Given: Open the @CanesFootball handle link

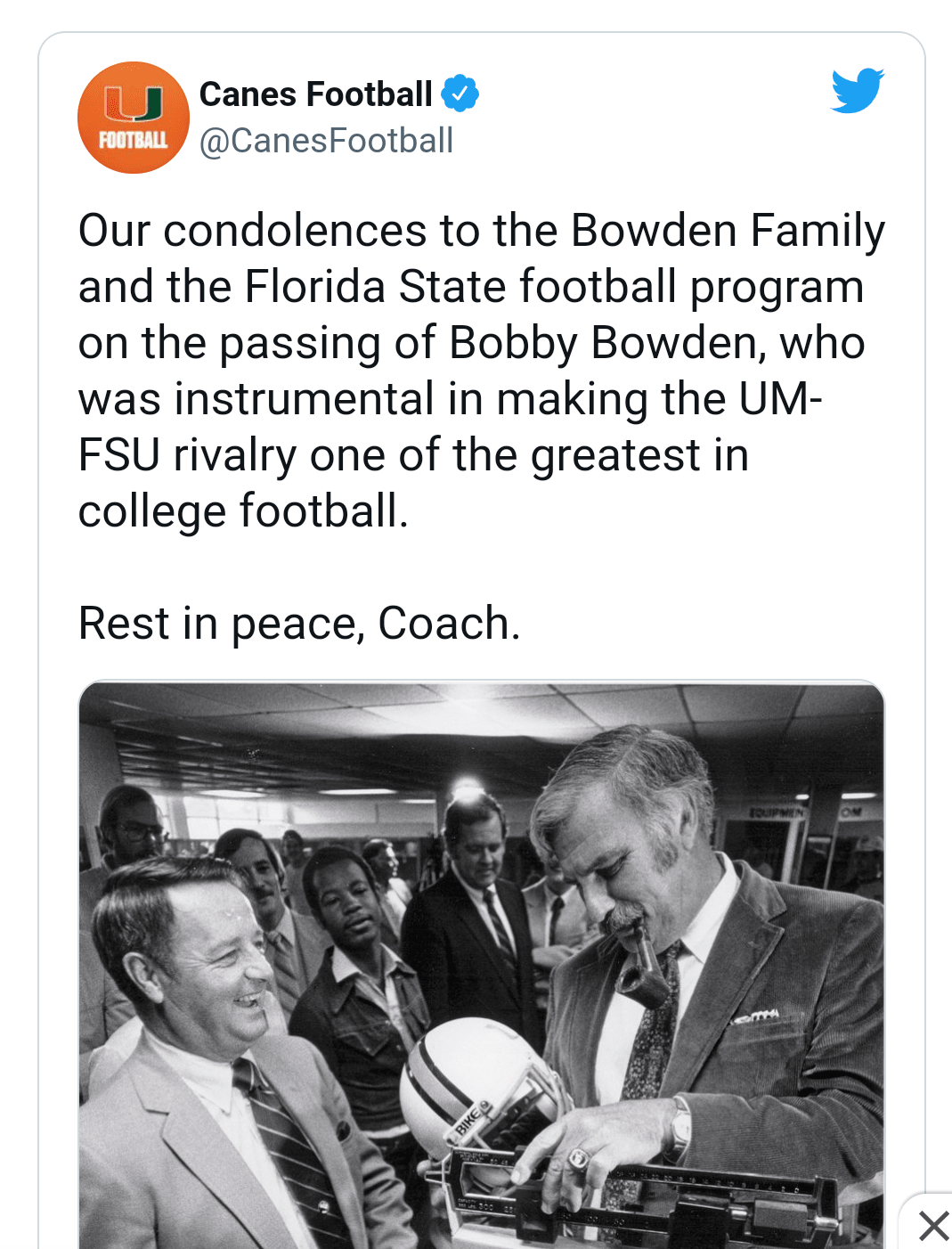Looking at the screenshot, I should point(326,141).
